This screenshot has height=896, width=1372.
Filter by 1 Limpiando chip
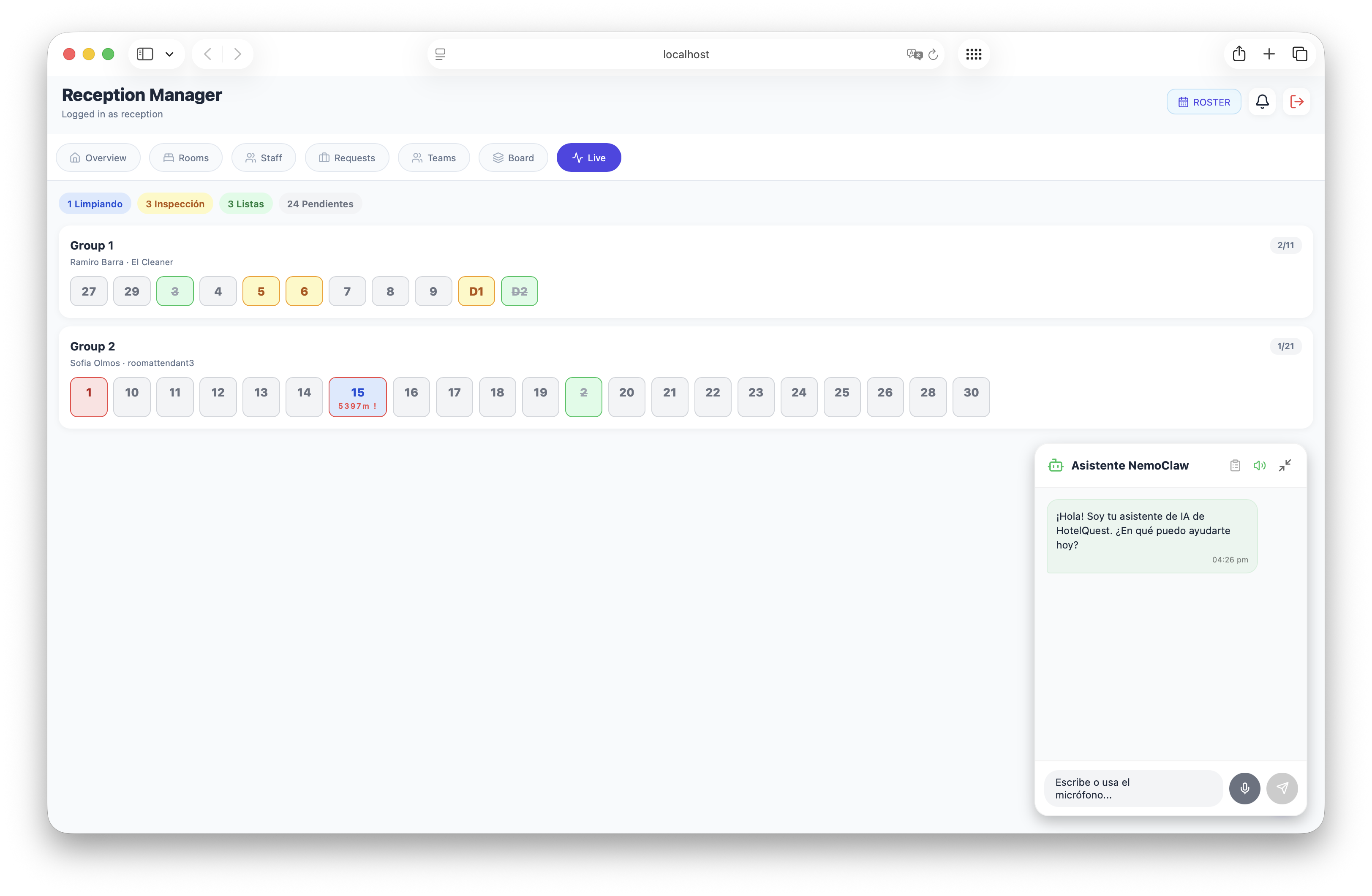click(95, 204)
